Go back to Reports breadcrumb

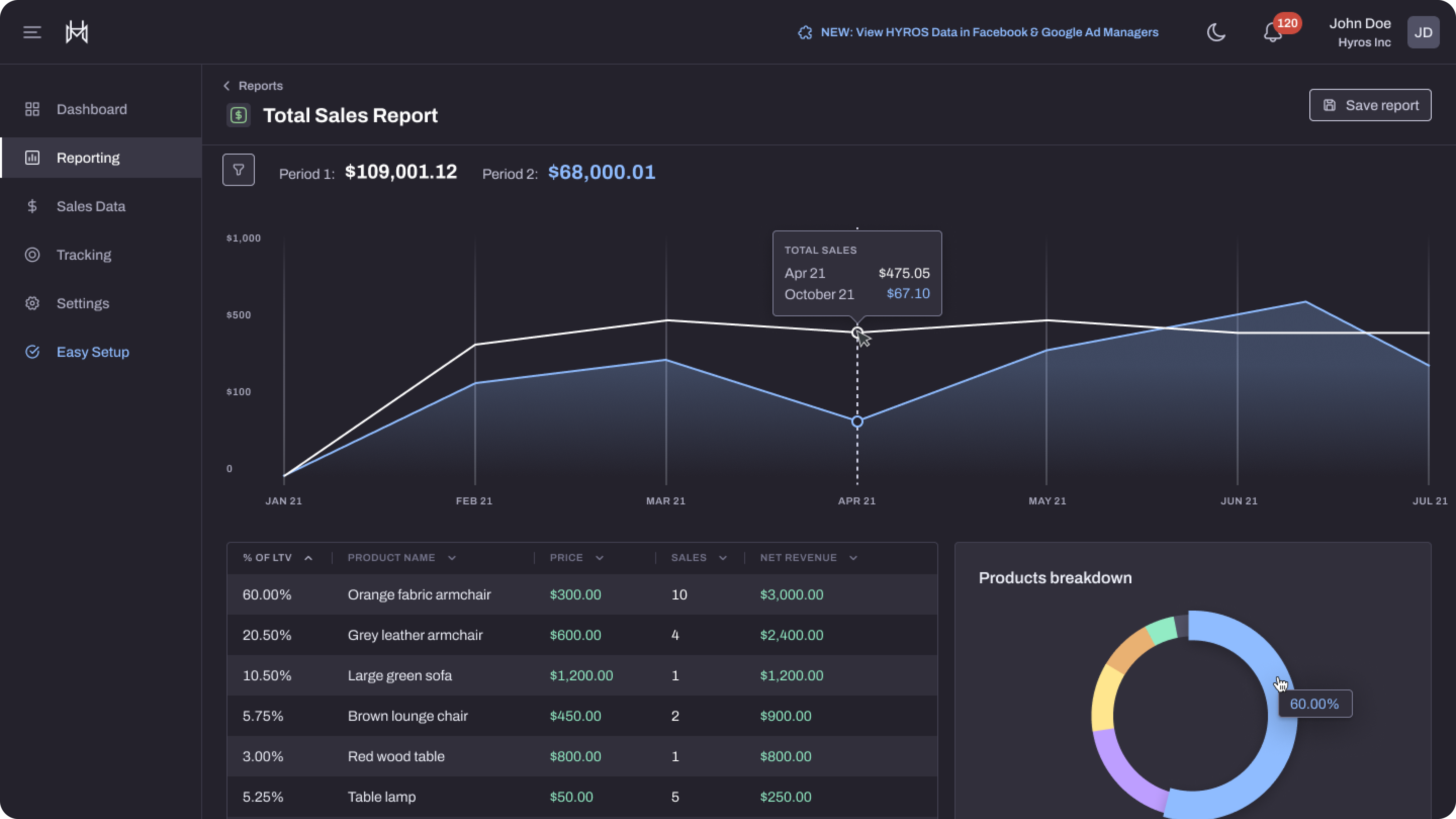click(260, 85)
